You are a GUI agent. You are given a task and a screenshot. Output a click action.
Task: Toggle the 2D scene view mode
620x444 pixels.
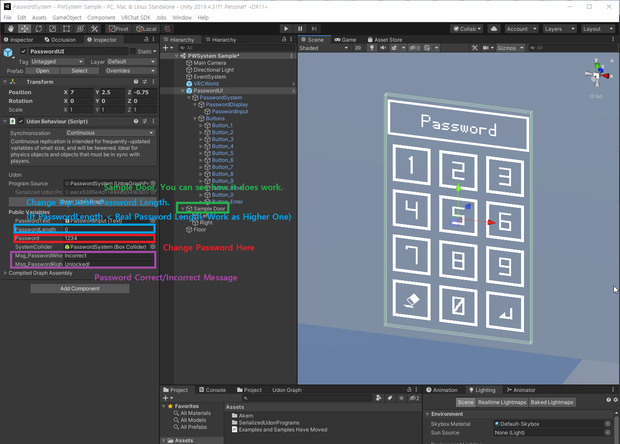point(358,48)
